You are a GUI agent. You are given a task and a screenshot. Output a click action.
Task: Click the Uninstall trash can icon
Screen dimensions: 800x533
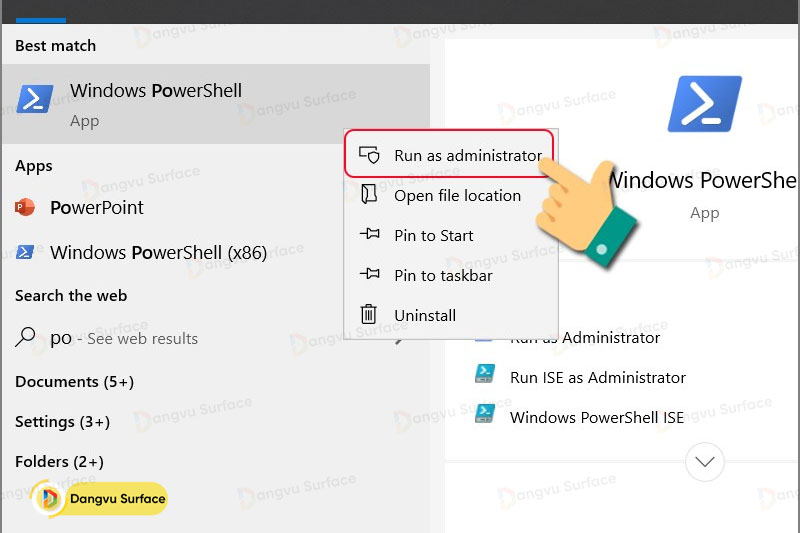click(x=369, y=315)
